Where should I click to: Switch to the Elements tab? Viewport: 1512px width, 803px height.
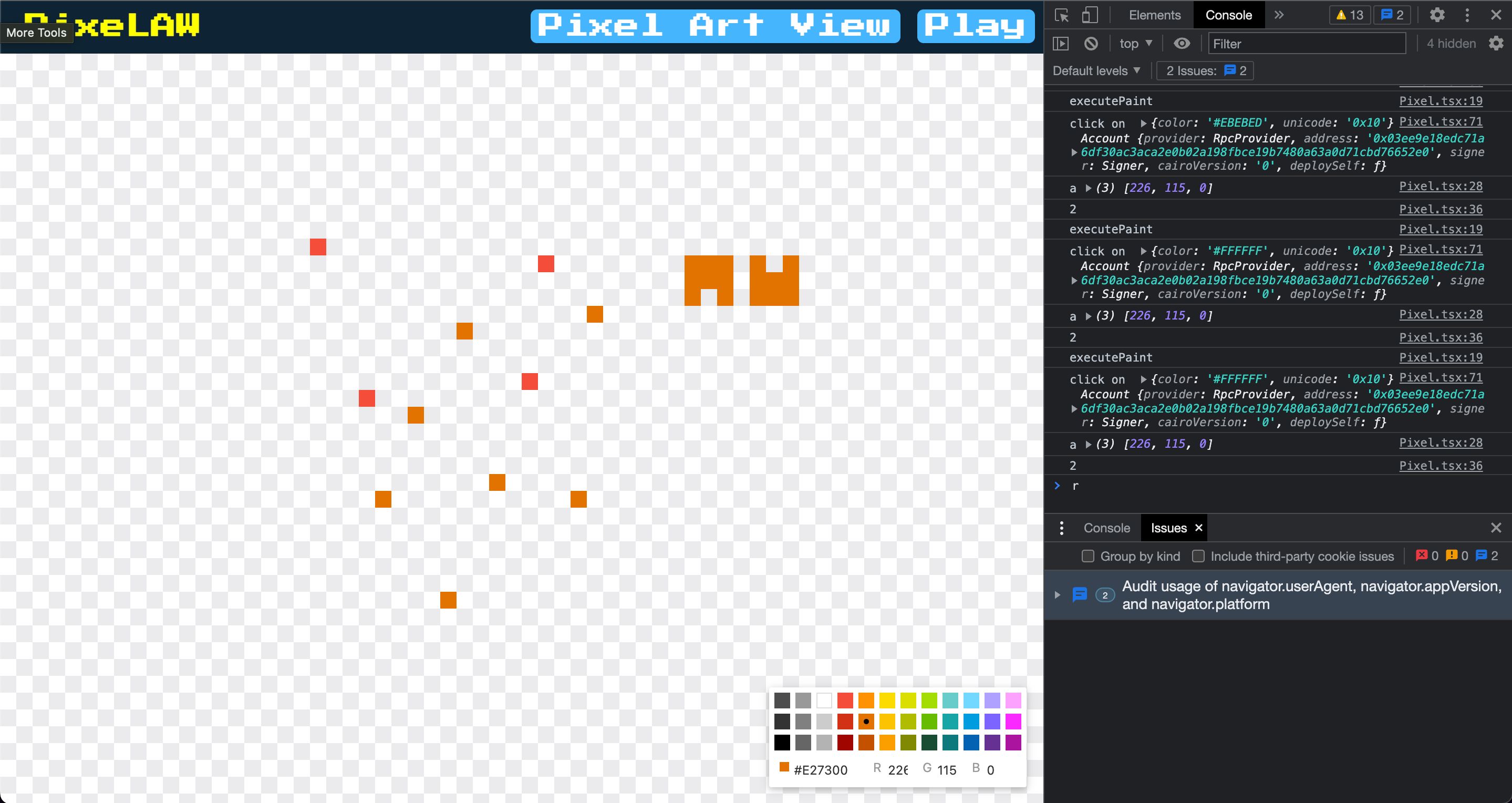pyautogui.click(x=1155, y=15)
